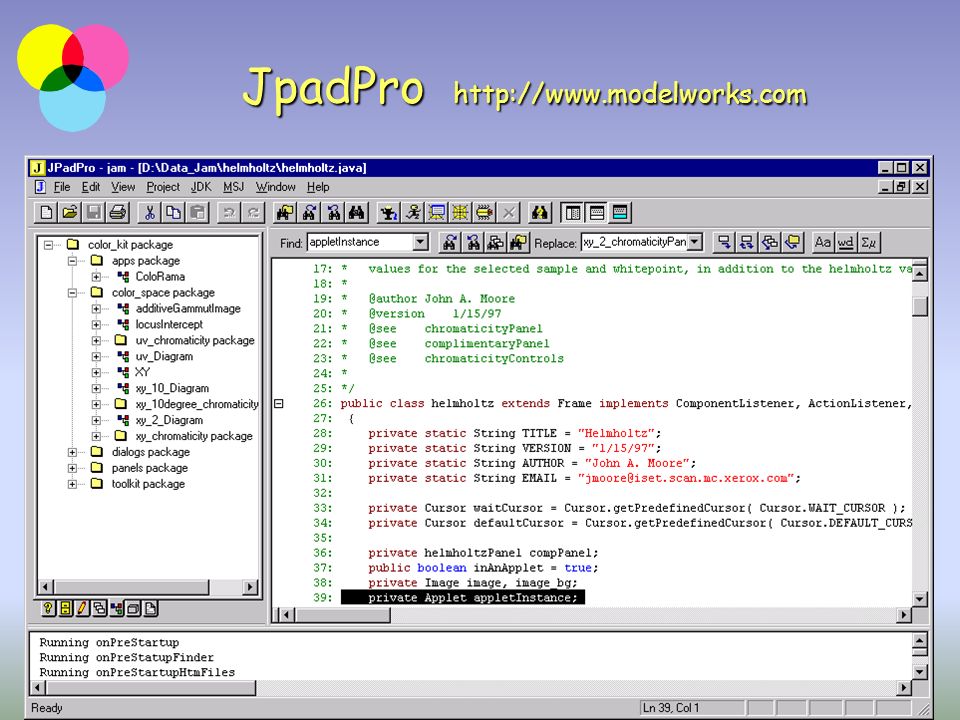The width and height of the screenshot is (960, 720).
Task: Click the editor vertical scrollbar thumb
Action: (x=920, y=306)
